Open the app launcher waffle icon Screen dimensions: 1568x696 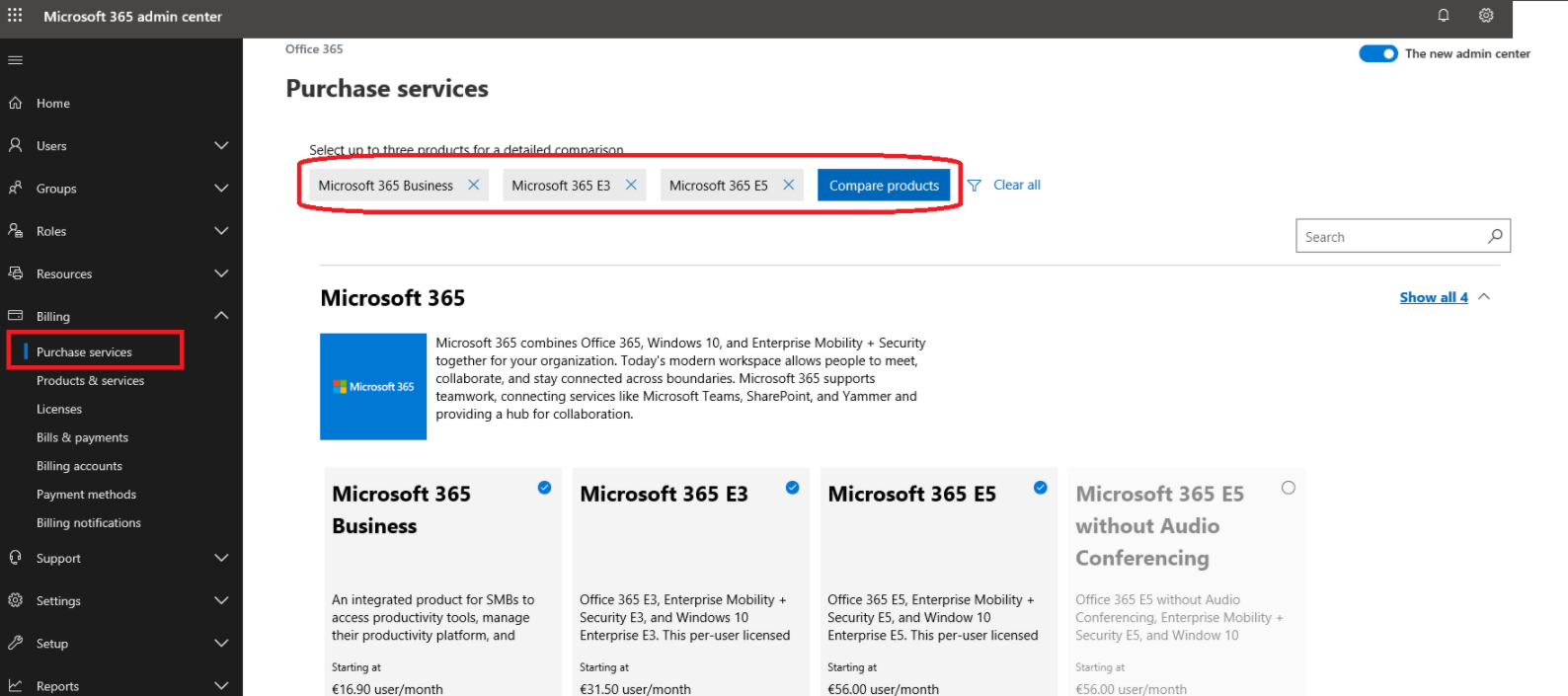[x=15, y=15]
